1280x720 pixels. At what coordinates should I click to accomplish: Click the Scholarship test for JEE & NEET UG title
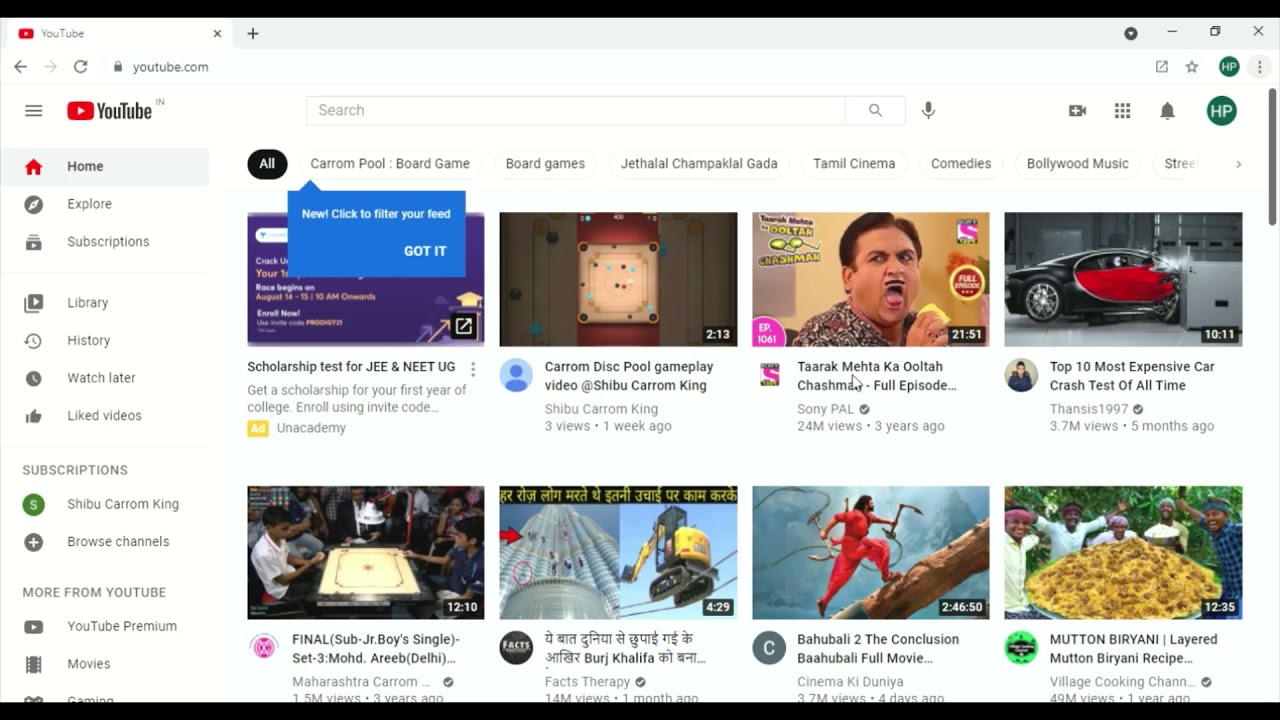[351, 367]
